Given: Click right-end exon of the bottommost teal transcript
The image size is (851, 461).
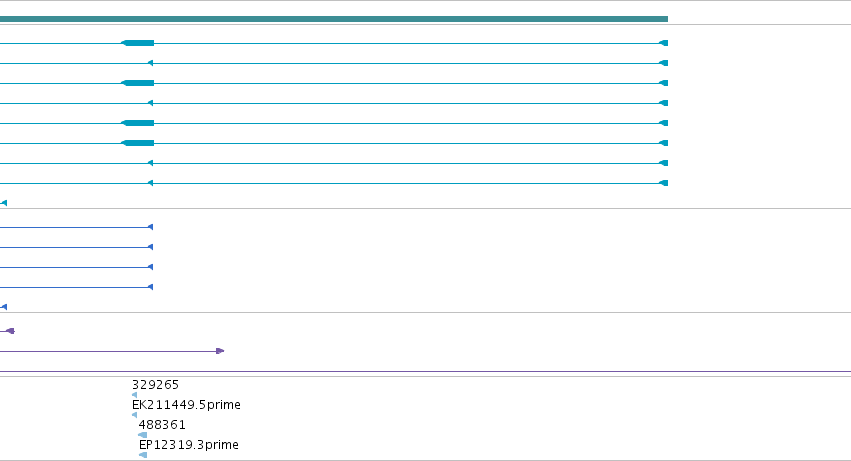Looking at the screenshot, I should [x=664, y=183].
